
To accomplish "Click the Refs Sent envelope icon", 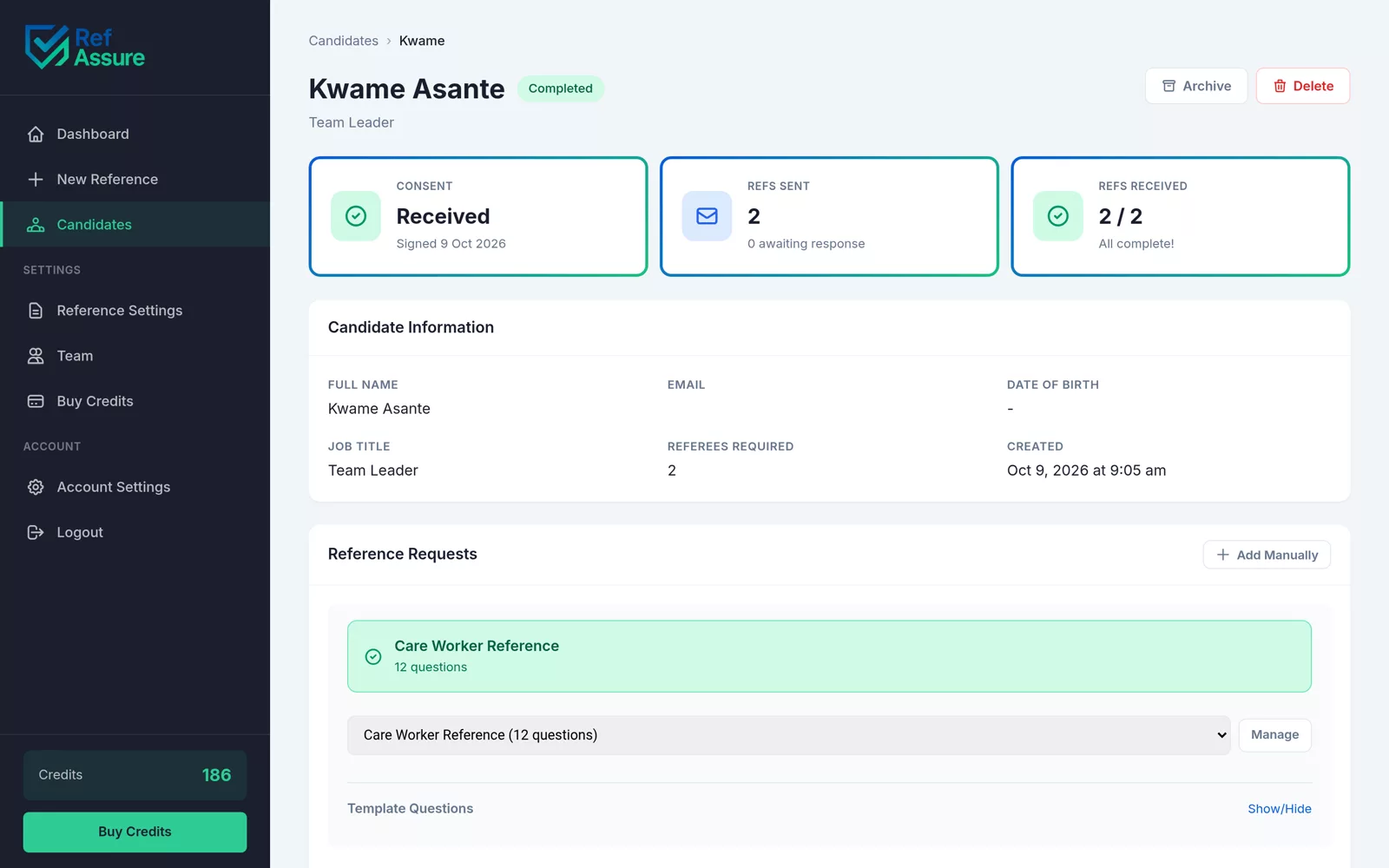I will coord(707,216).
